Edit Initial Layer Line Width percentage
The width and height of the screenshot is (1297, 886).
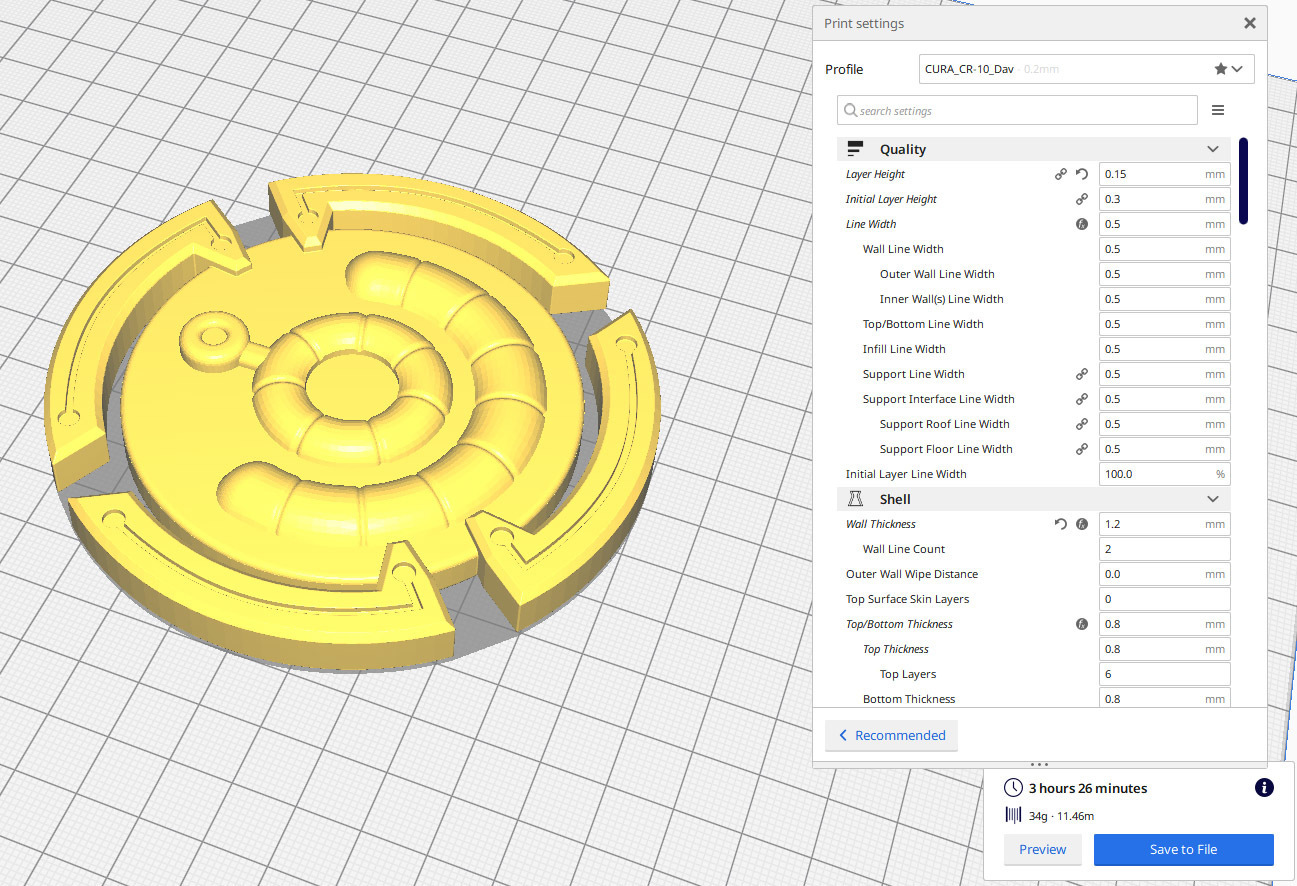pyautogui.click(x=1164, y=474)
